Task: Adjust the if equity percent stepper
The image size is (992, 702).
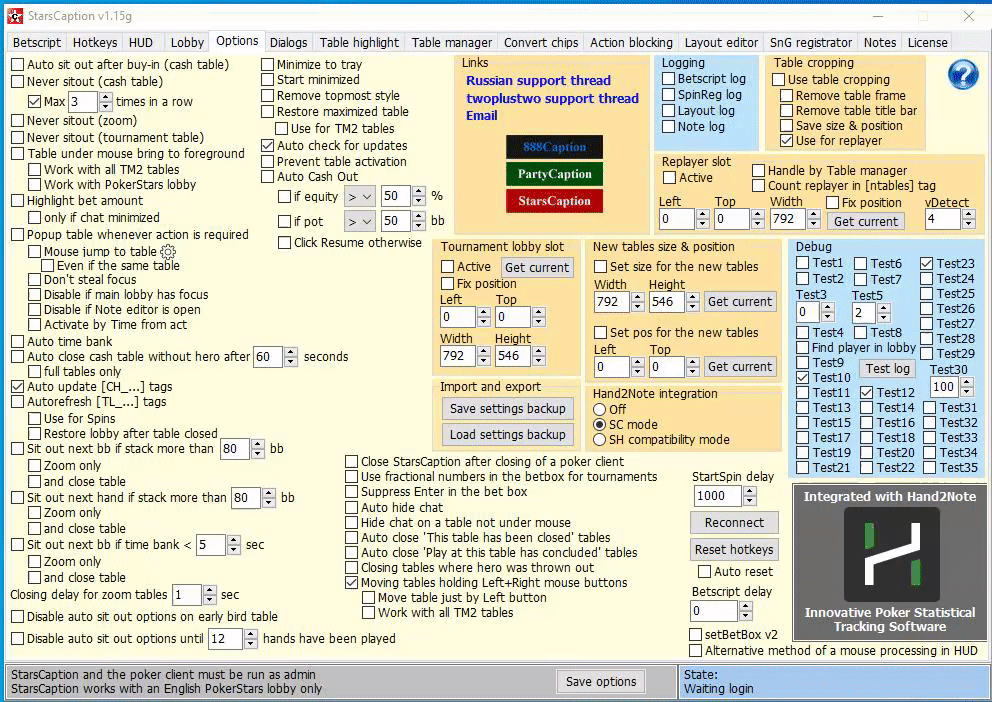Action: pyautogui.click(x=418, y=196)
